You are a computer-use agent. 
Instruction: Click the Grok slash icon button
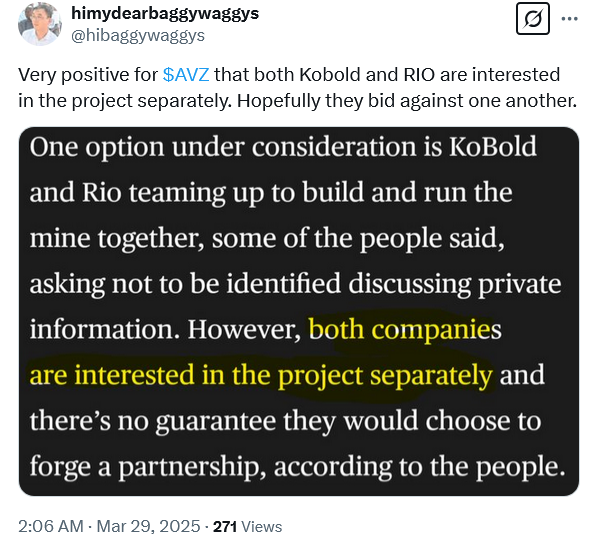533,19
